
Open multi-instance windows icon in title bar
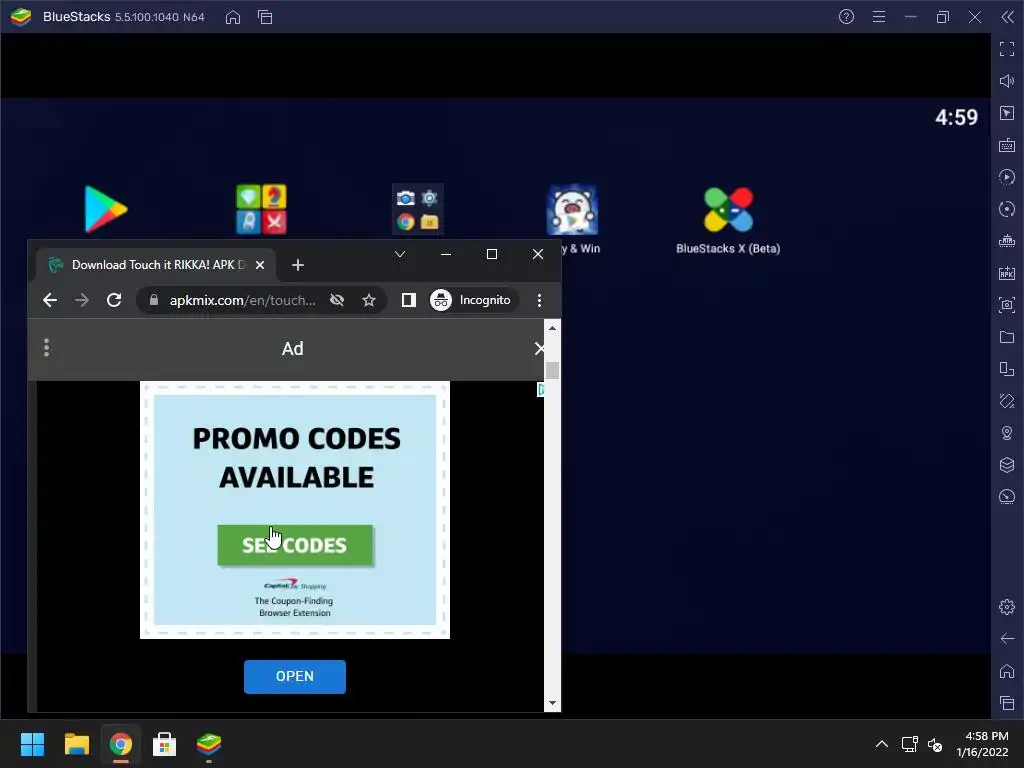pos(265,17)
